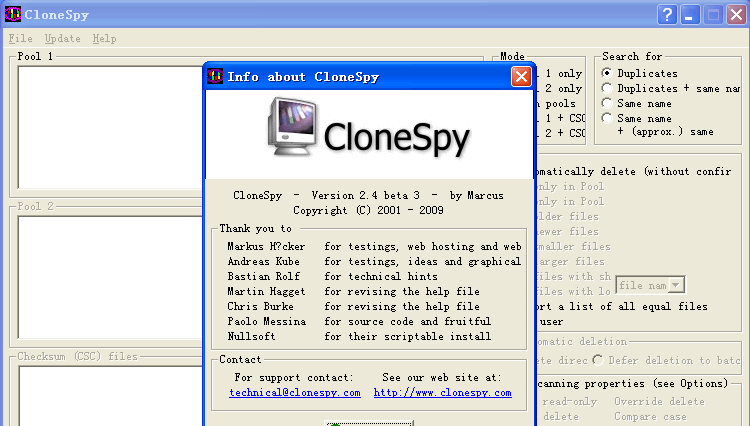Click the Paolo Messina credit row
This screenshot has width=750, height=426.
(x=359, y=321)
